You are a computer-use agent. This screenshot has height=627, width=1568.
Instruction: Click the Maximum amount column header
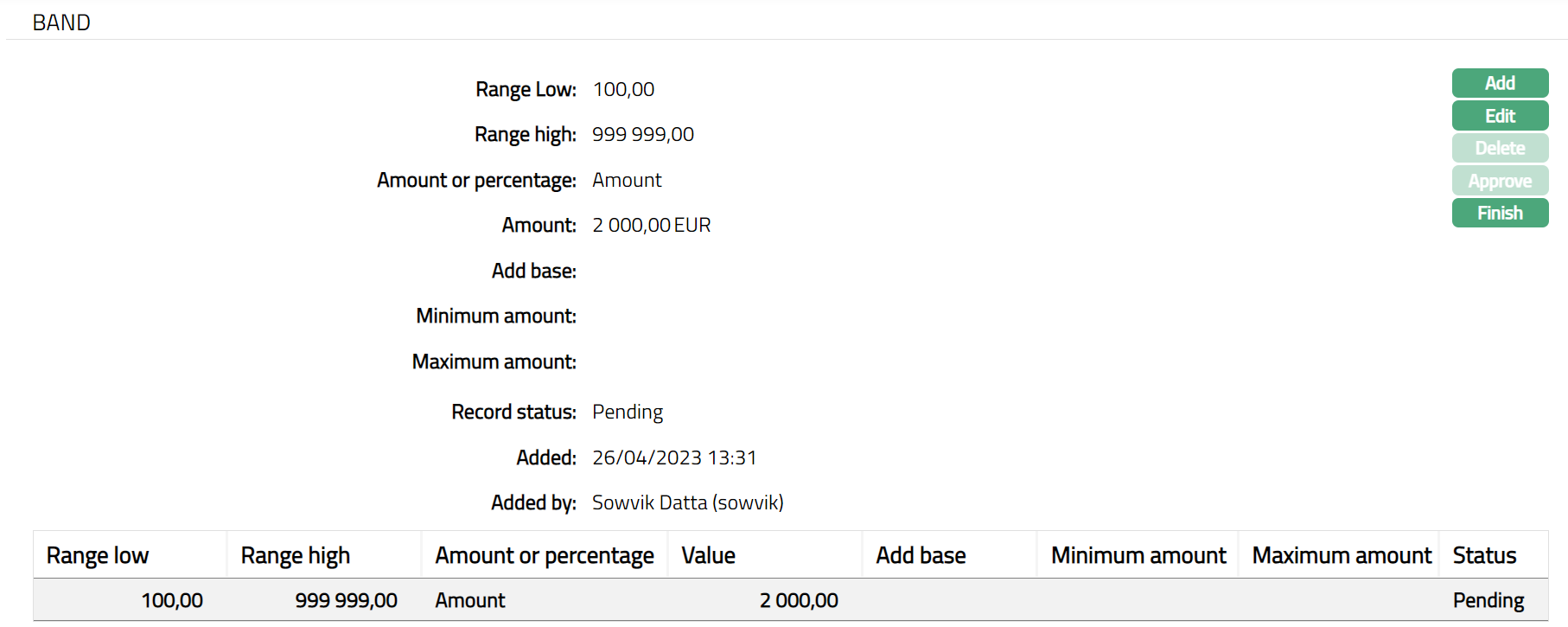pos(1342,555)
